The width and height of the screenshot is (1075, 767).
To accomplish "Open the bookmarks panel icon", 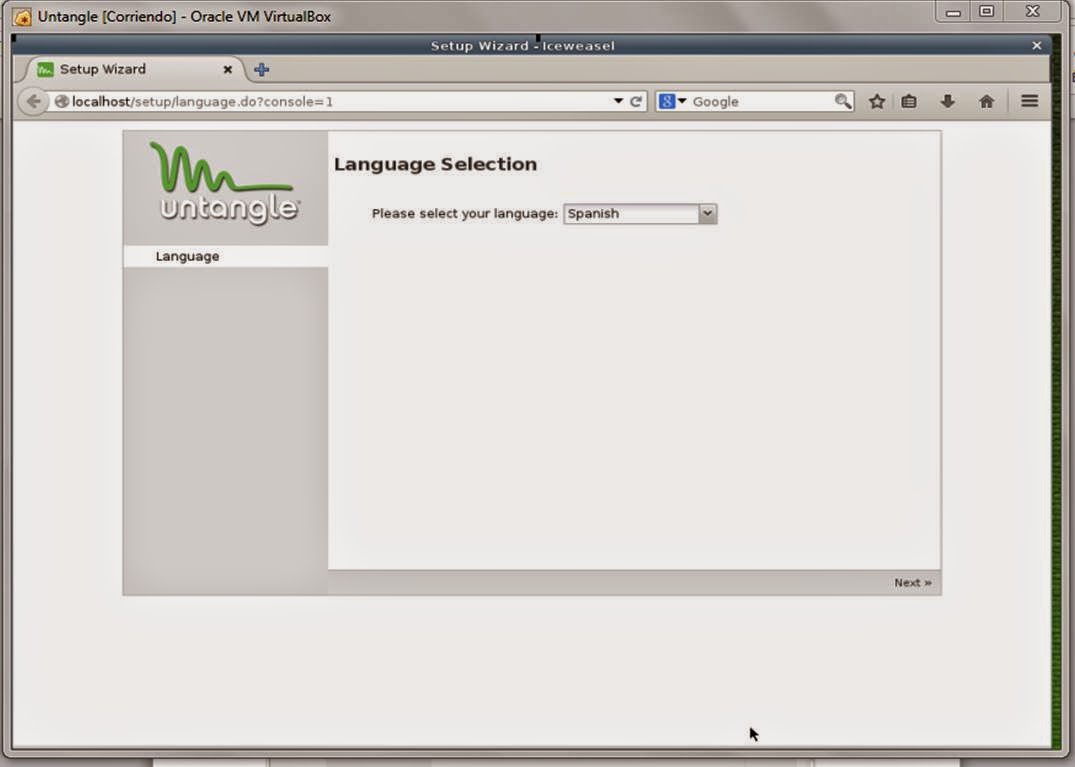I will coord(908,101).
